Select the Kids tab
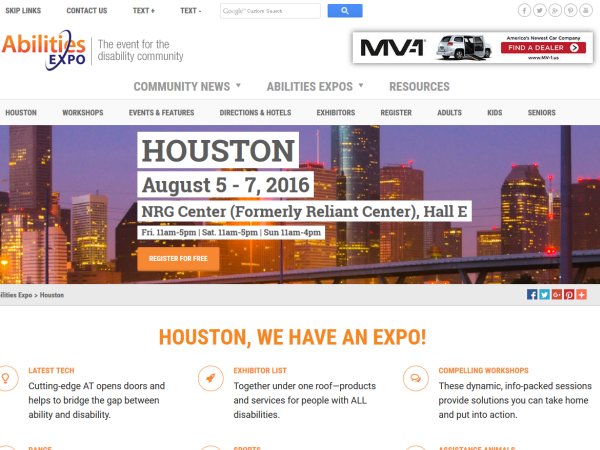This screenshot has height=450, width=600. 494,112
